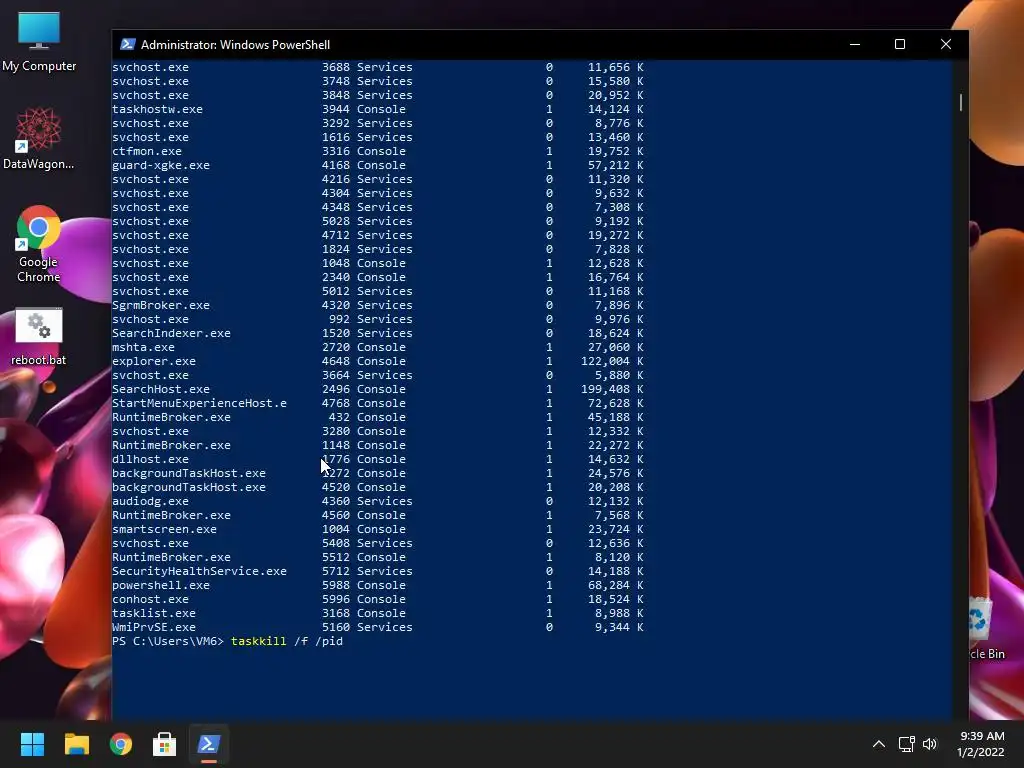Click PID 5160 of WmiPrvSE.exe
1024x768 pixels.
click(x=336, y=628)
